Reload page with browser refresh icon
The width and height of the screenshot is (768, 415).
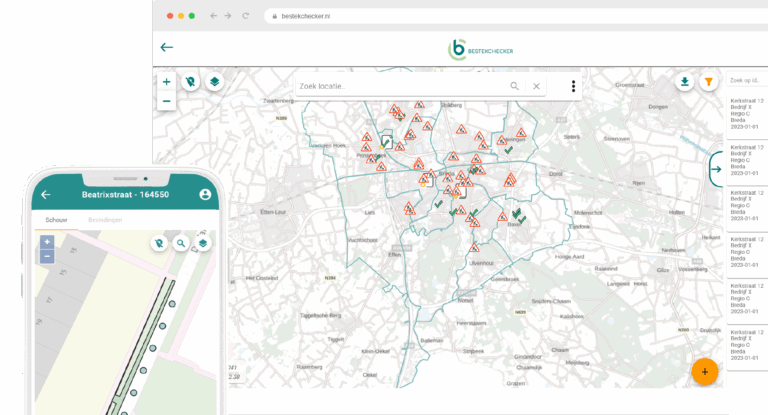245,16
